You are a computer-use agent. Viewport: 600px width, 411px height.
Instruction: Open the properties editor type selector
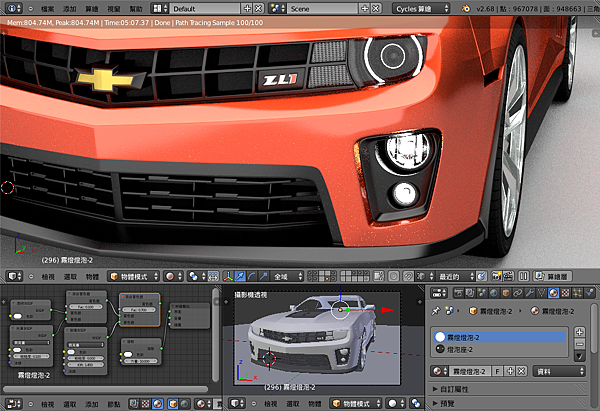point(439,294)
